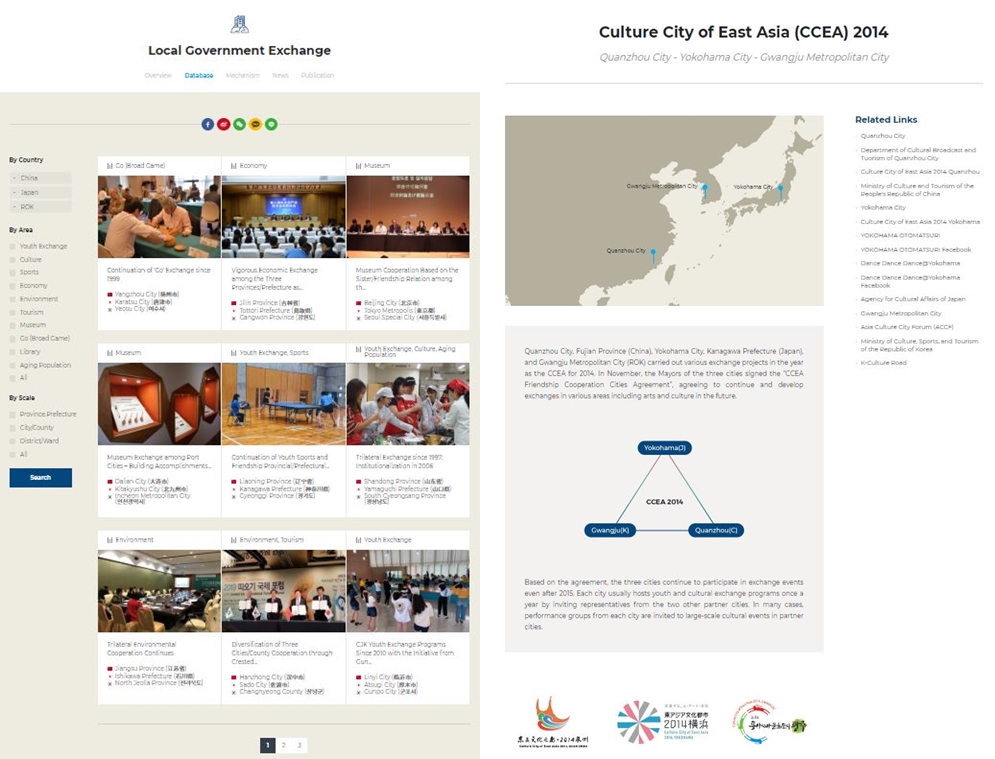Open the table tennis Youth Exchange photo
The height and width of the screenshot is (759, 995).
tap(284, 404)
